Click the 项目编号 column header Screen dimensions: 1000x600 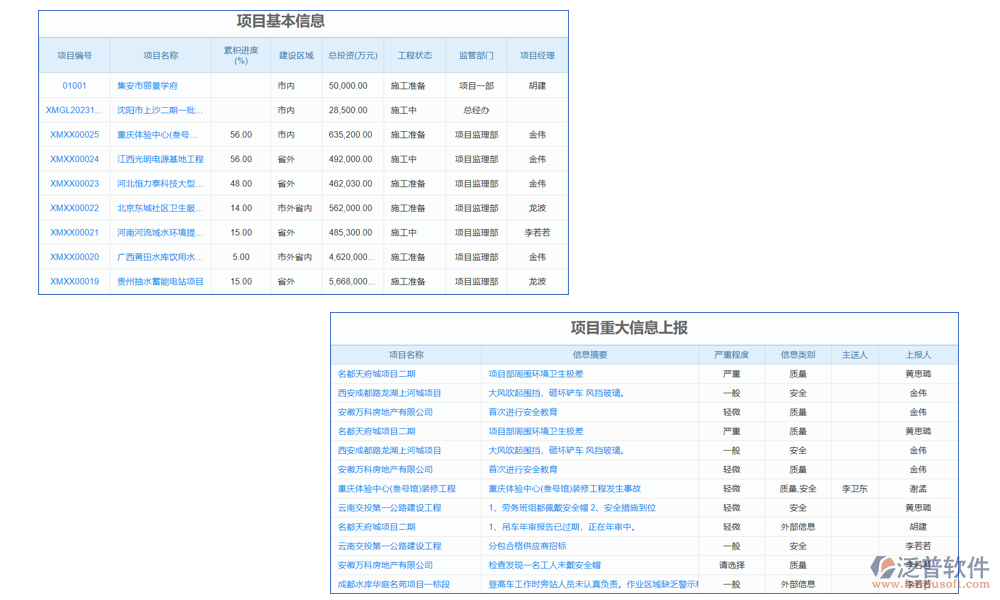click(x=74, y=55)
